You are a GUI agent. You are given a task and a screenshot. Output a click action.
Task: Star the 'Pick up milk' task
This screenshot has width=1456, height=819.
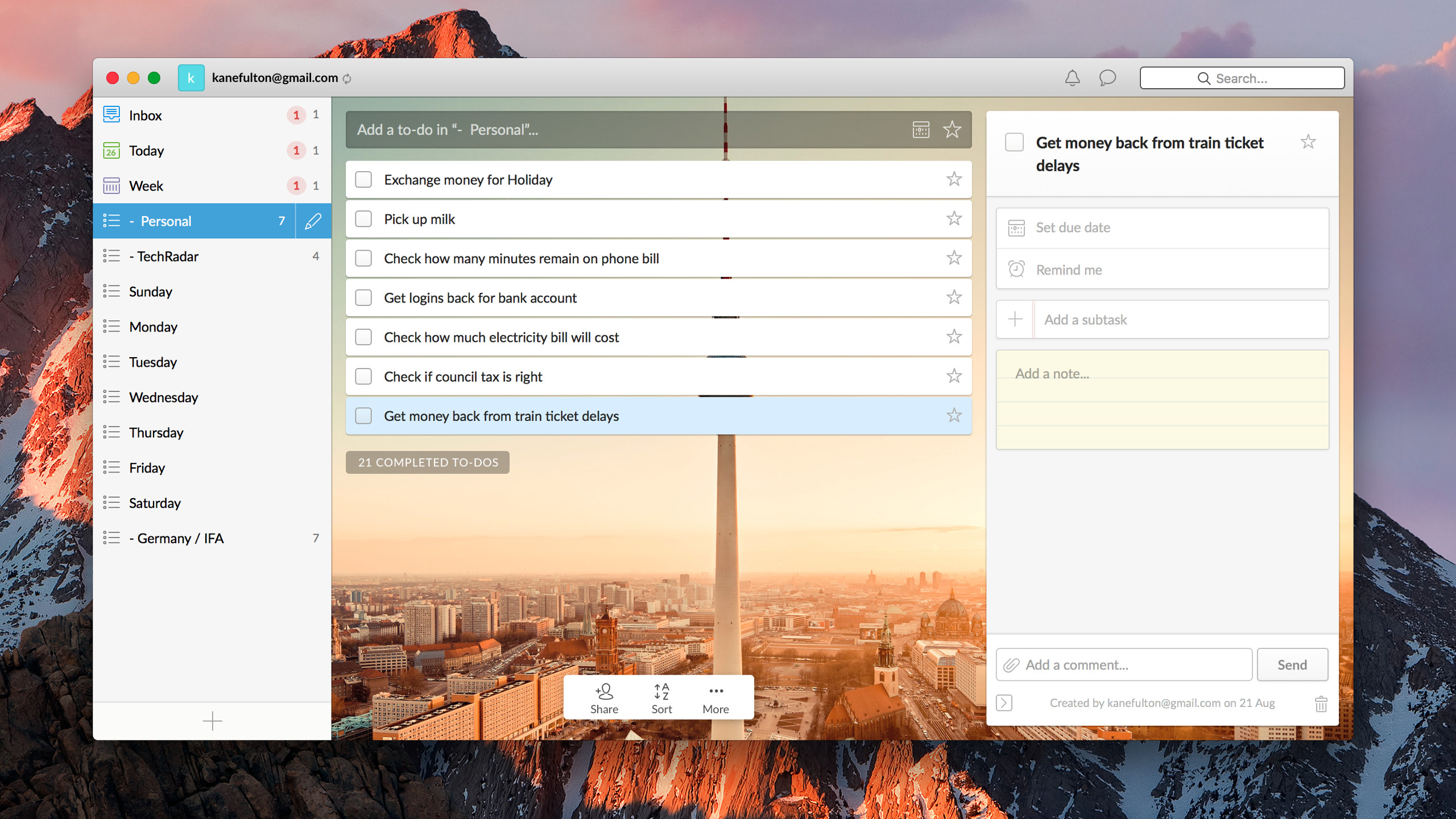(x=954, y=218)
